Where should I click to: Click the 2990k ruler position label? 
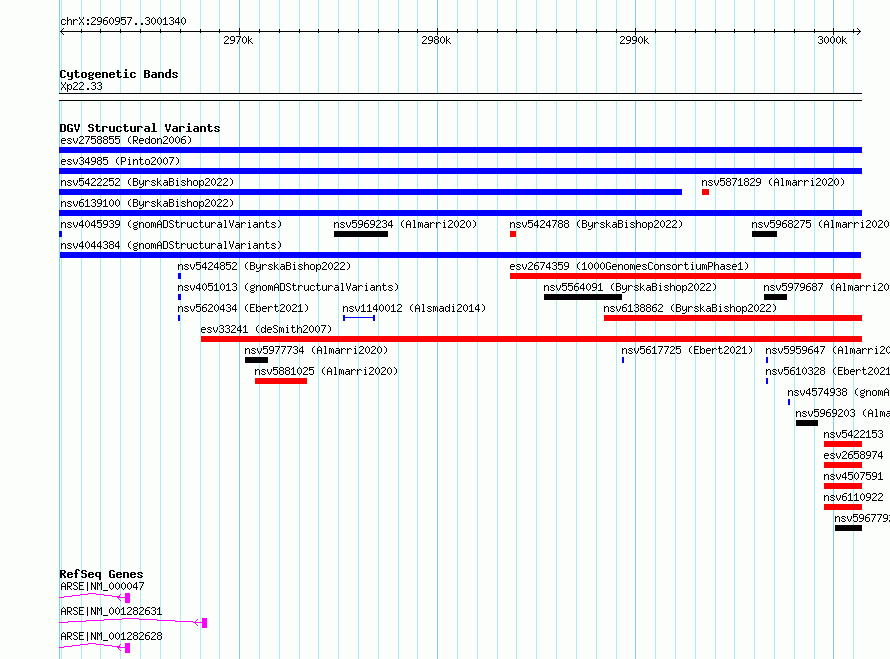634,40
